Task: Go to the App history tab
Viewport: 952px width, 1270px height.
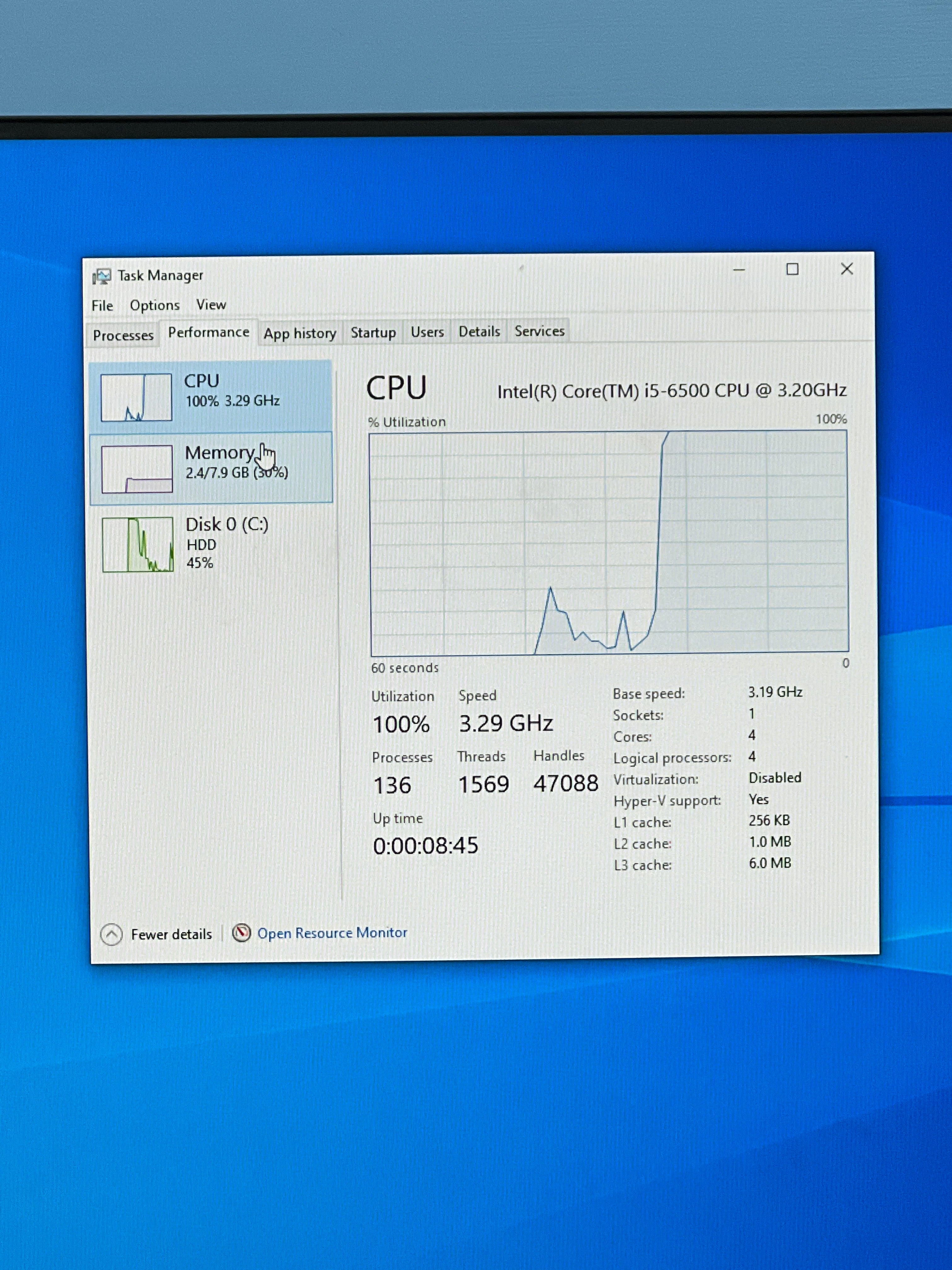Action: [x=299, y=333]
